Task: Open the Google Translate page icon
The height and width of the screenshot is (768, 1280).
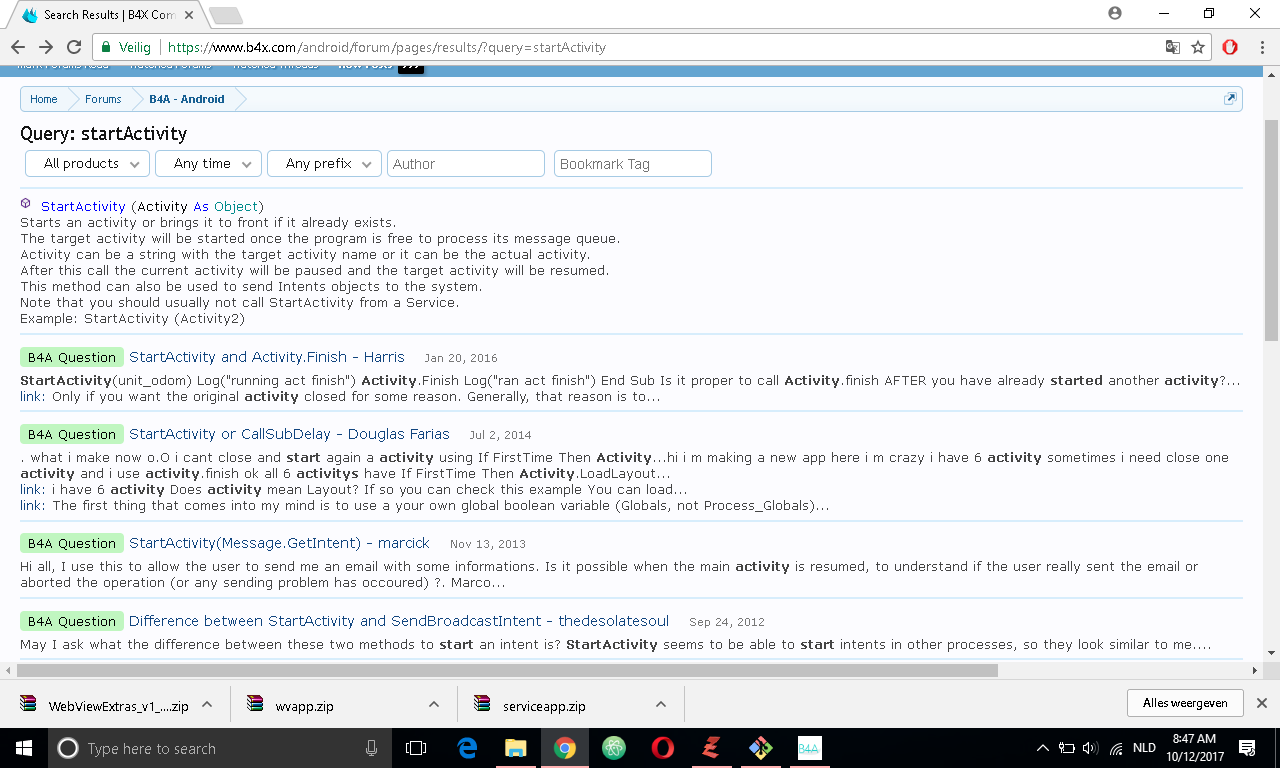Action: coord(1173,47)
